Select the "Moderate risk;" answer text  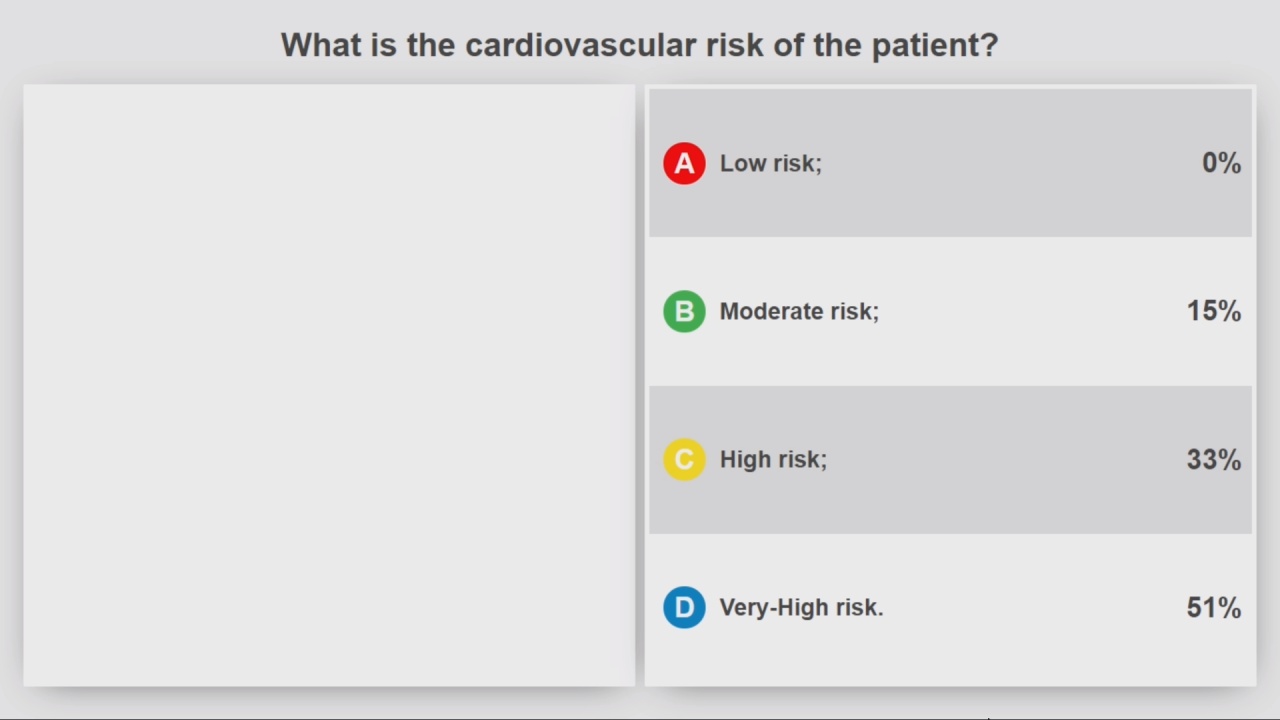799,311
